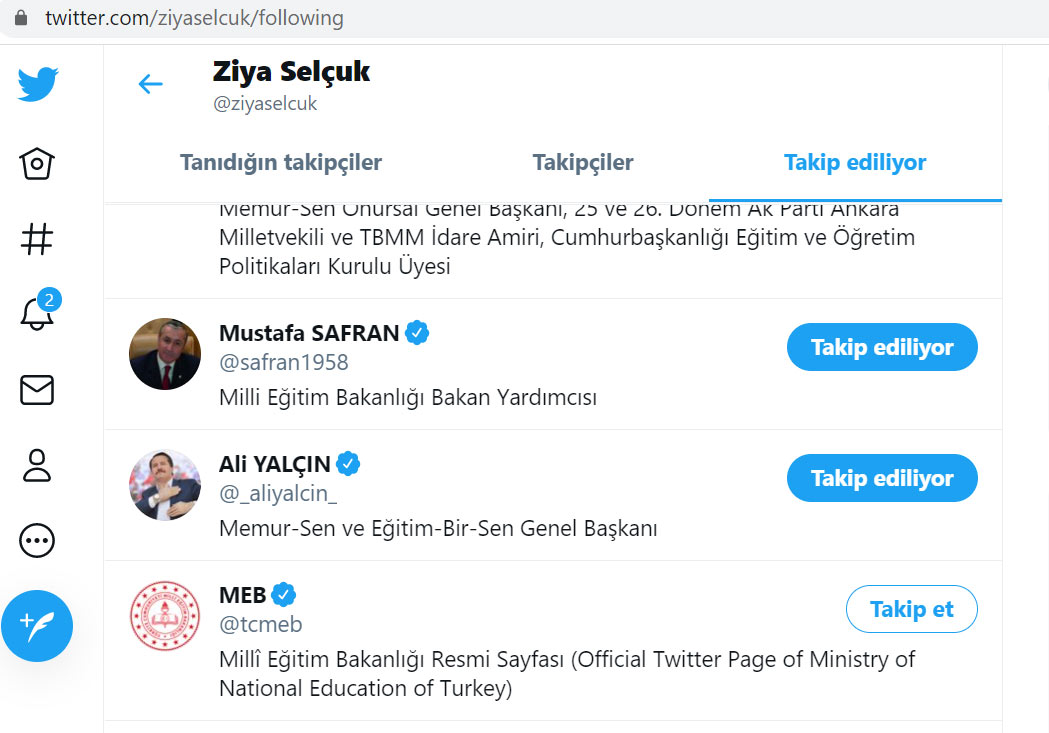Open Mustafa SAFRAN's profile name link

(x=309, y=333)
